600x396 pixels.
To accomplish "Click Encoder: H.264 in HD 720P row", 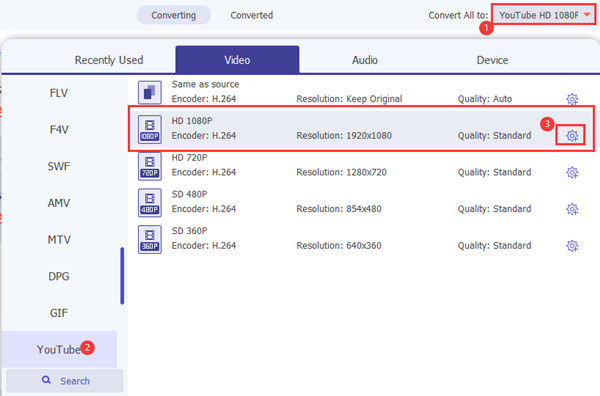I will [204, 173].
